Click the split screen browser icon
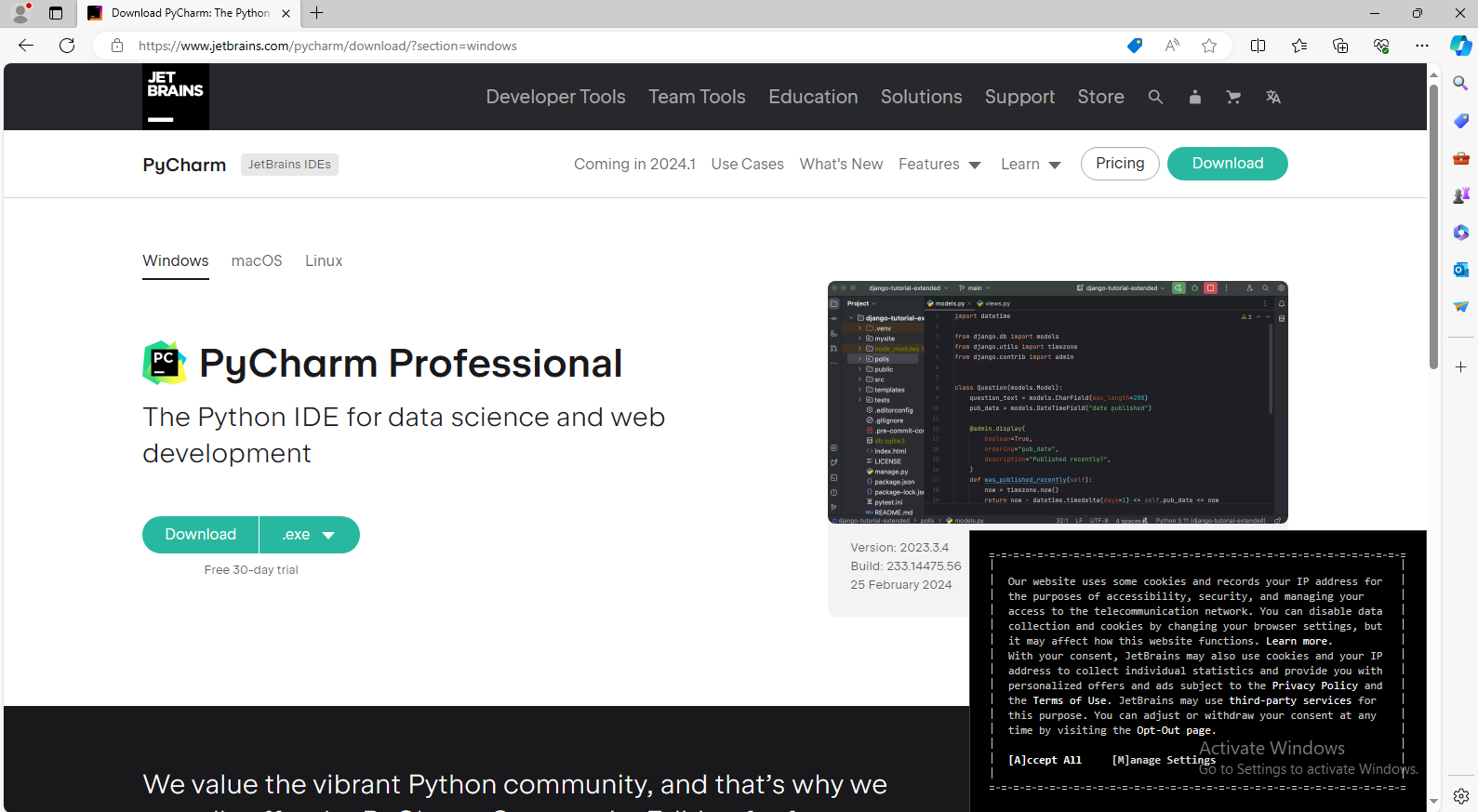The image size is (1478, 812). (1258, 46)
